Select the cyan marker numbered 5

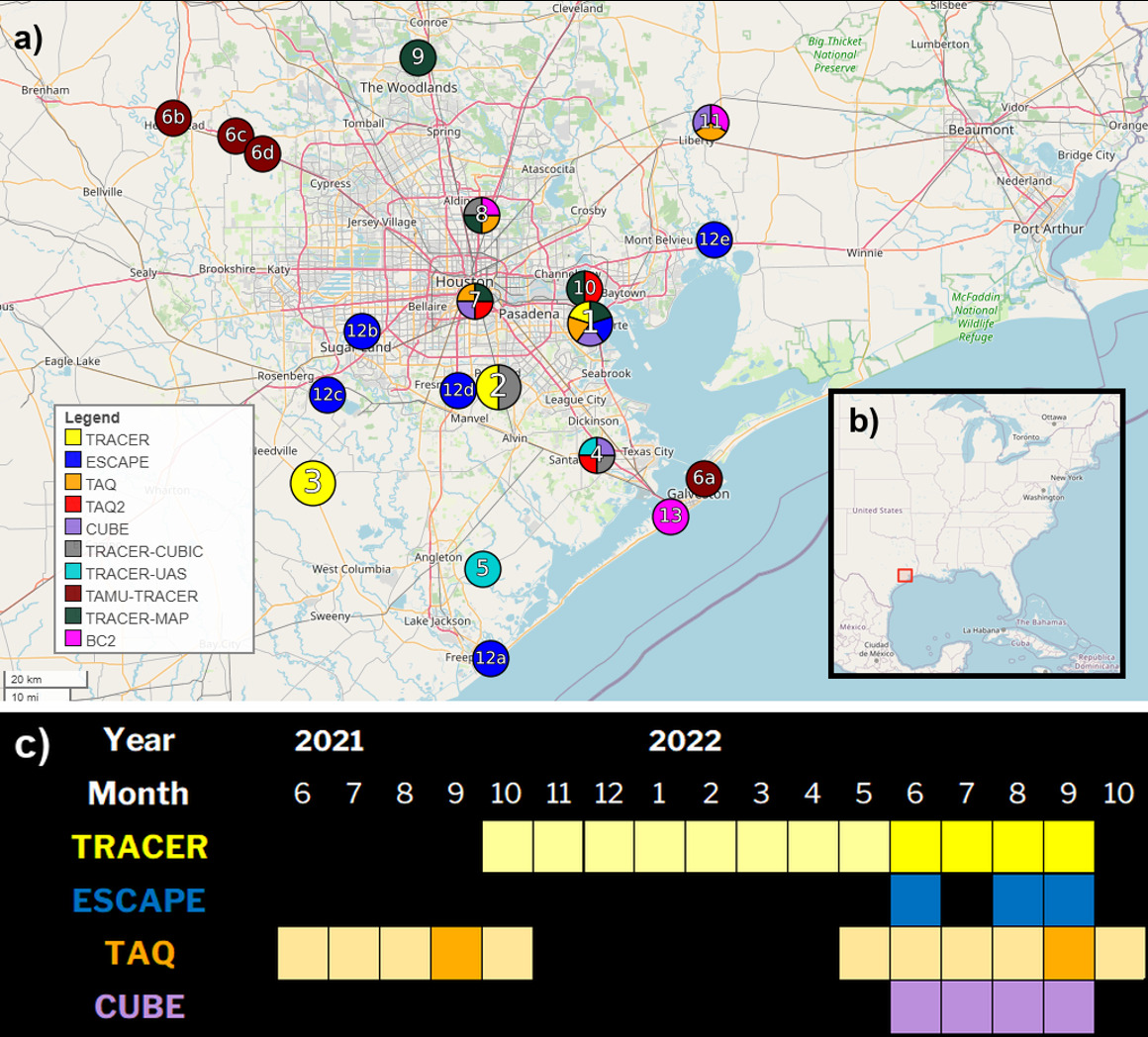pos(482,569)
